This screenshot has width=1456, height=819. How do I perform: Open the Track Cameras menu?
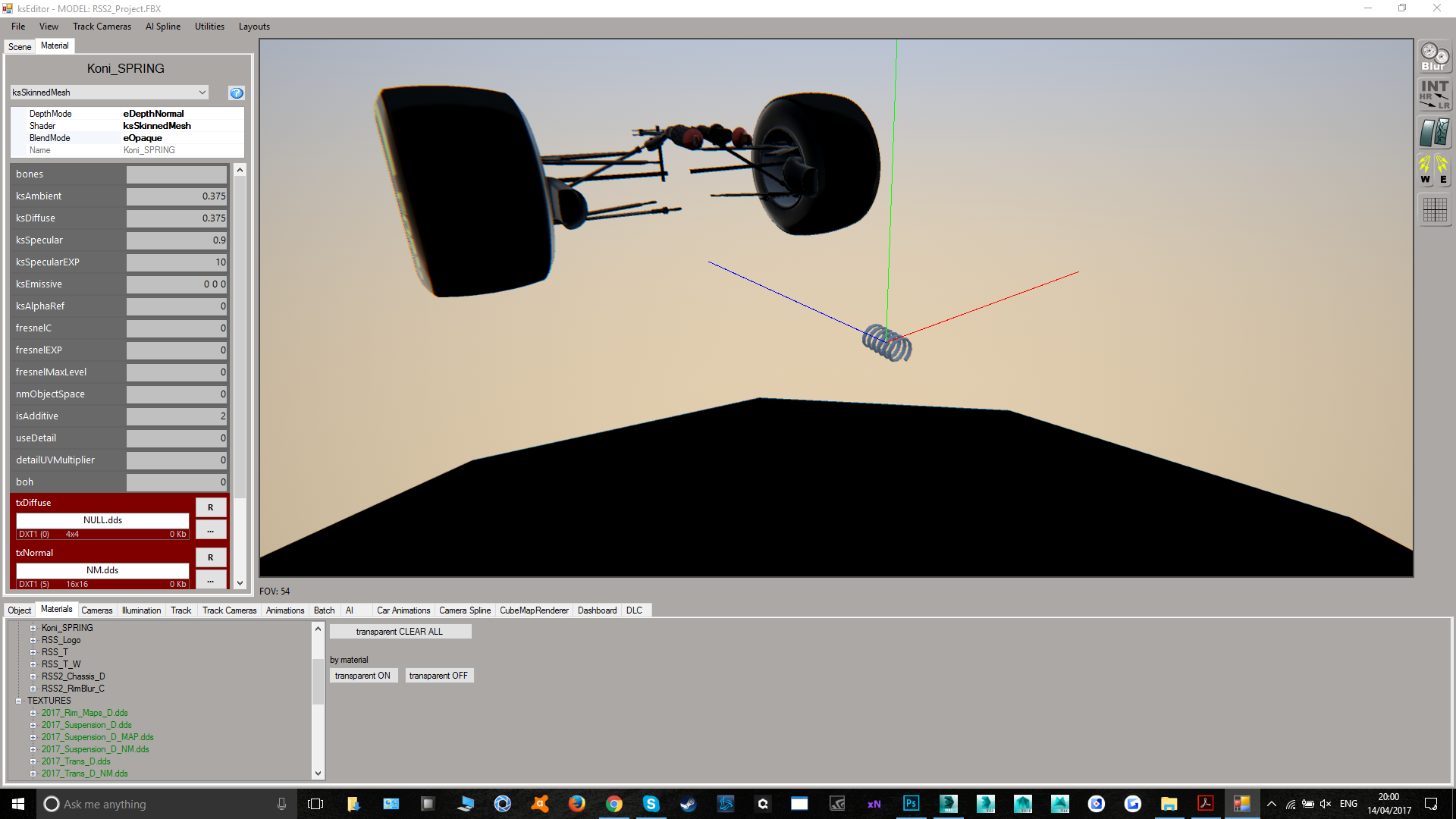(102, 27)
